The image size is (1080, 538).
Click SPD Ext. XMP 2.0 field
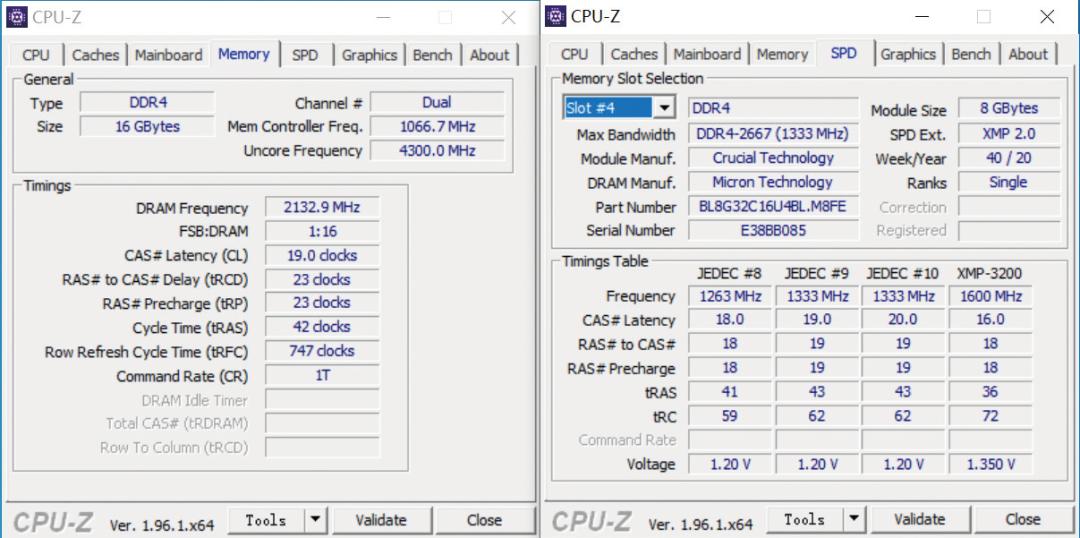click(1009, 134)
